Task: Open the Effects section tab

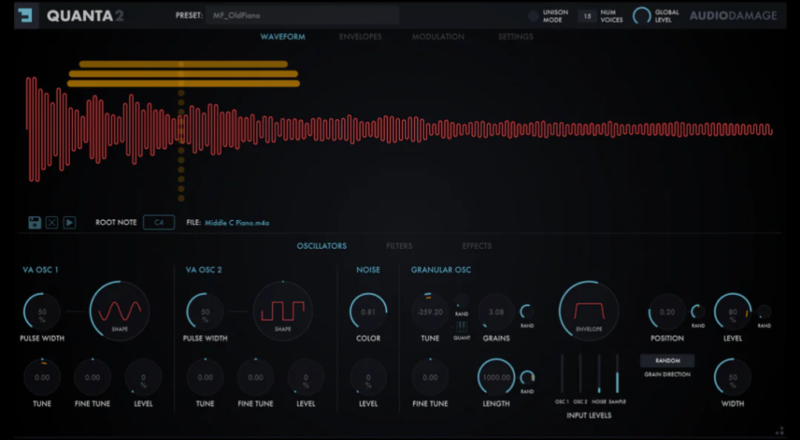Action: pos(476,246)
